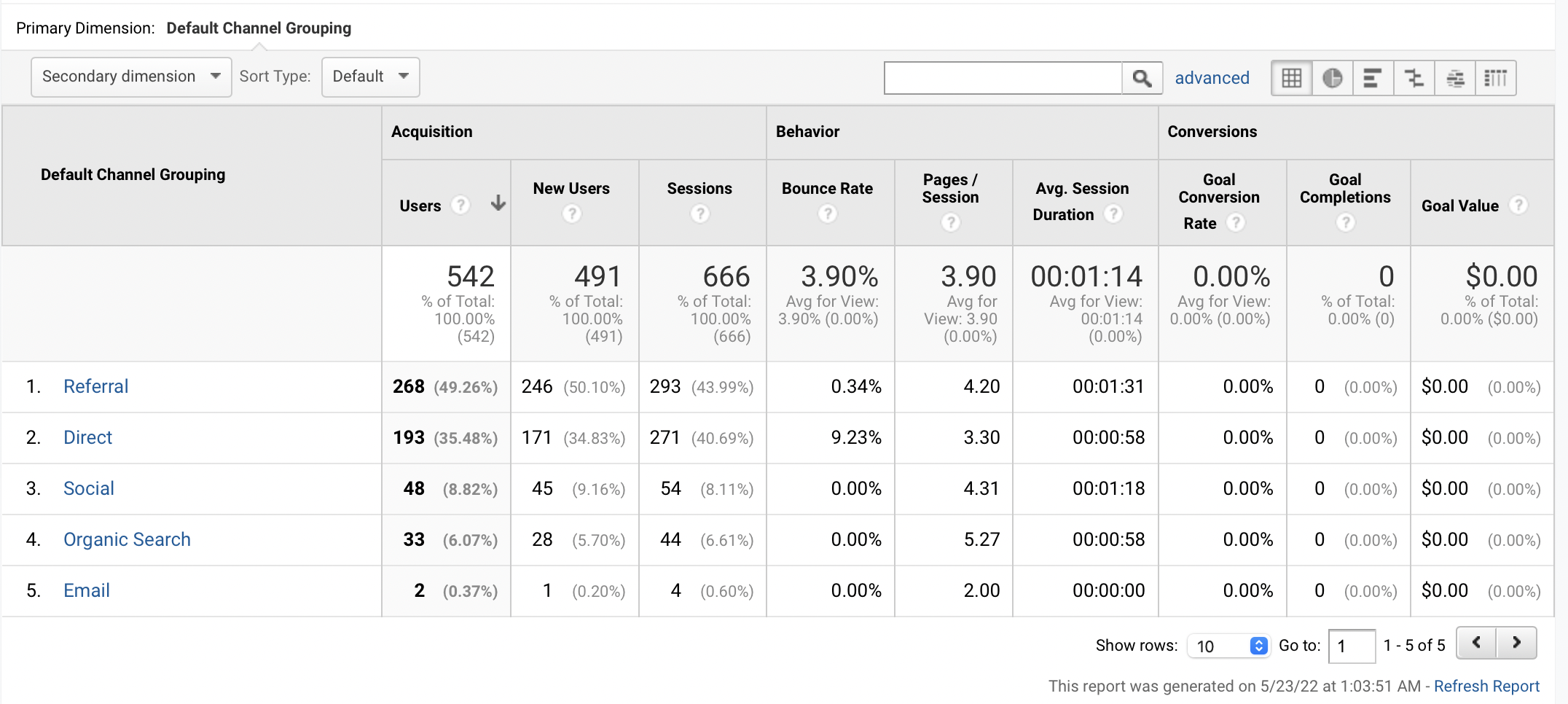
Task: Open the Secondary dimension dropdown
Action: [x=131, y=77]
